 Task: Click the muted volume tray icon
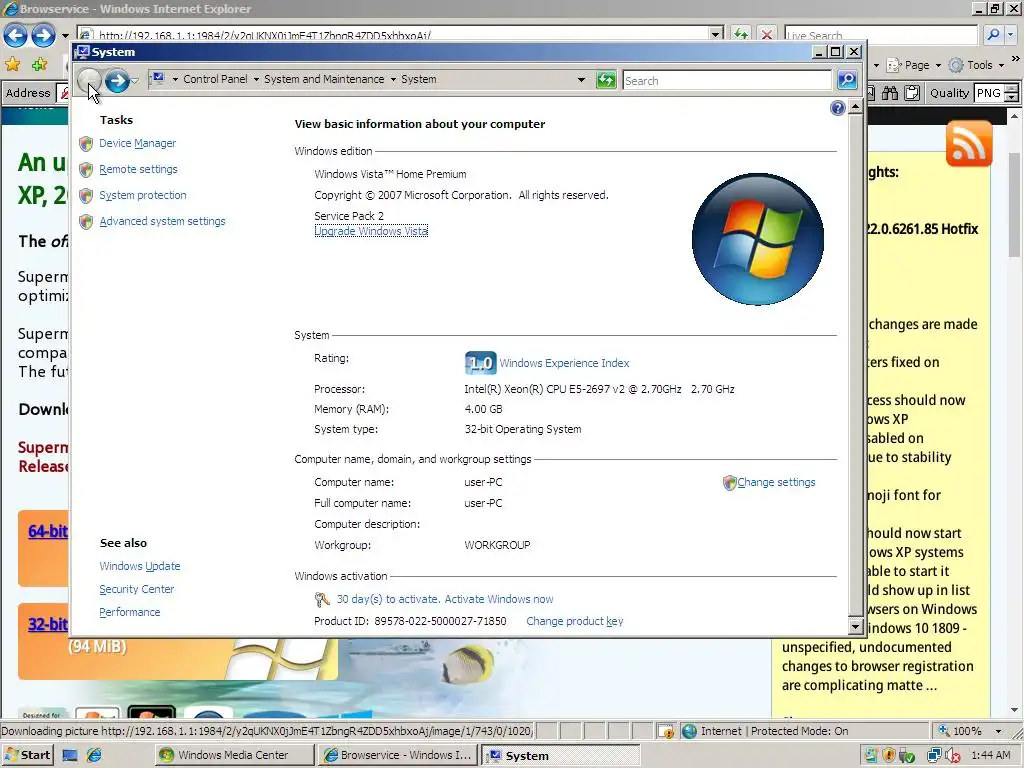[x=953, y=756]
